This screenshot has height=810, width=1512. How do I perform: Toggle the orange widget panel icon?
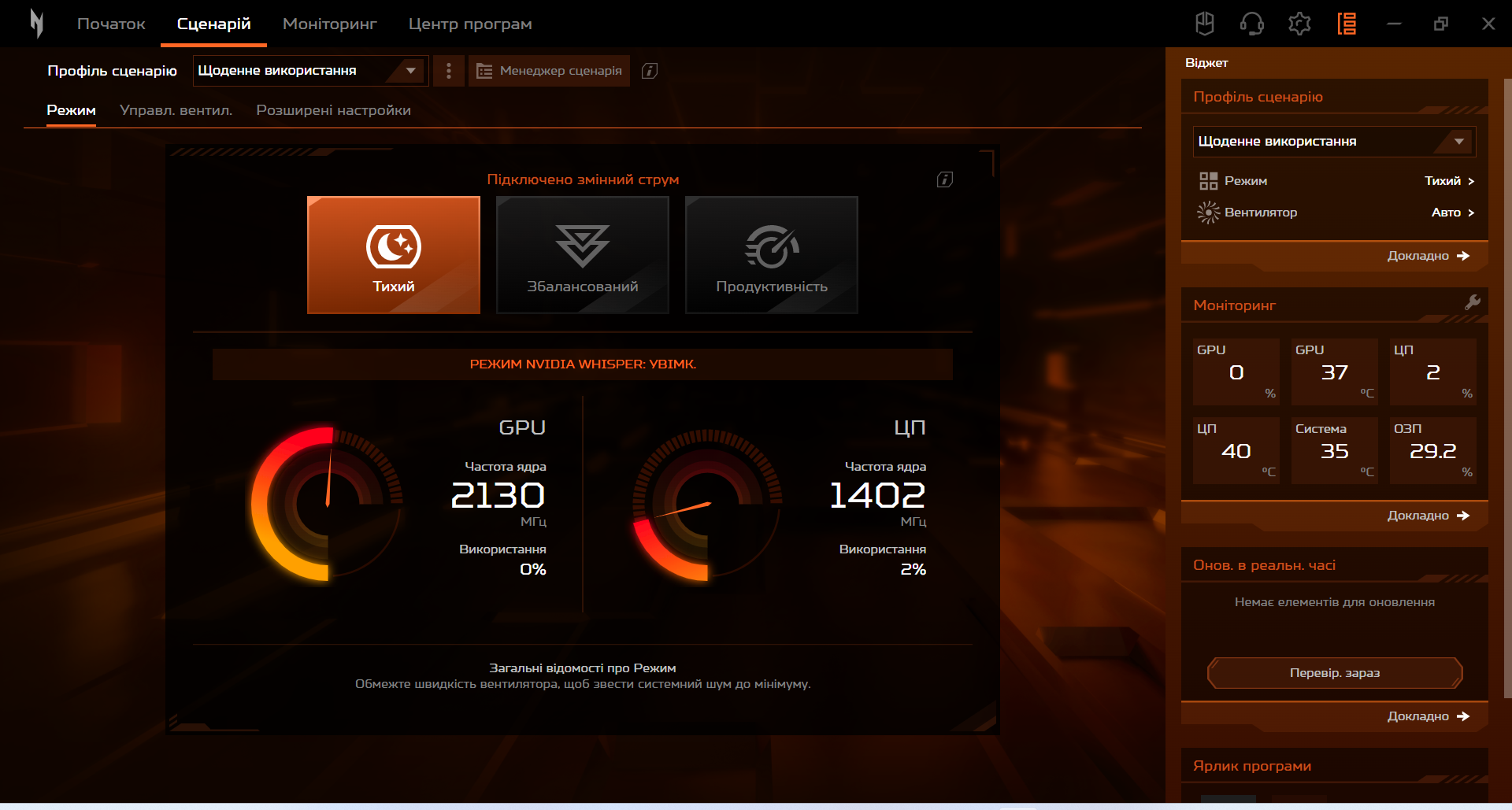click(x=1347, y=24)
